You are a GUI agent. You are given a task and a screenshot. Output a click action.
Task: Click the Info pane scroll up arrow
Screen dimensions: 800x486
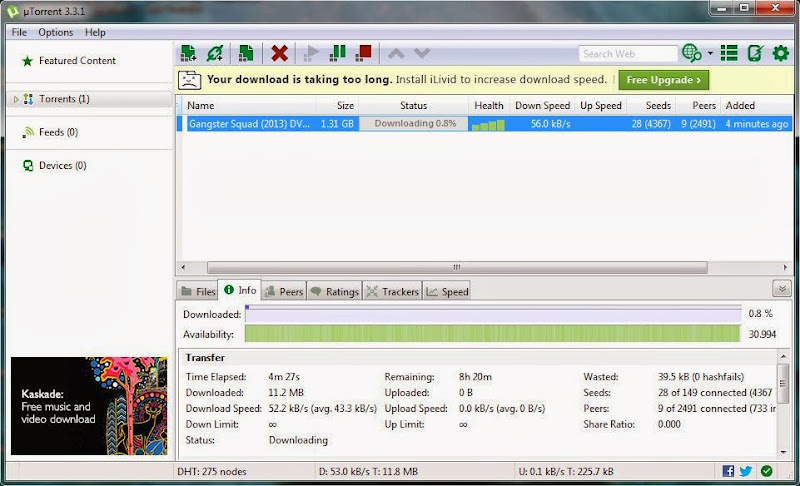pos(784,356)
